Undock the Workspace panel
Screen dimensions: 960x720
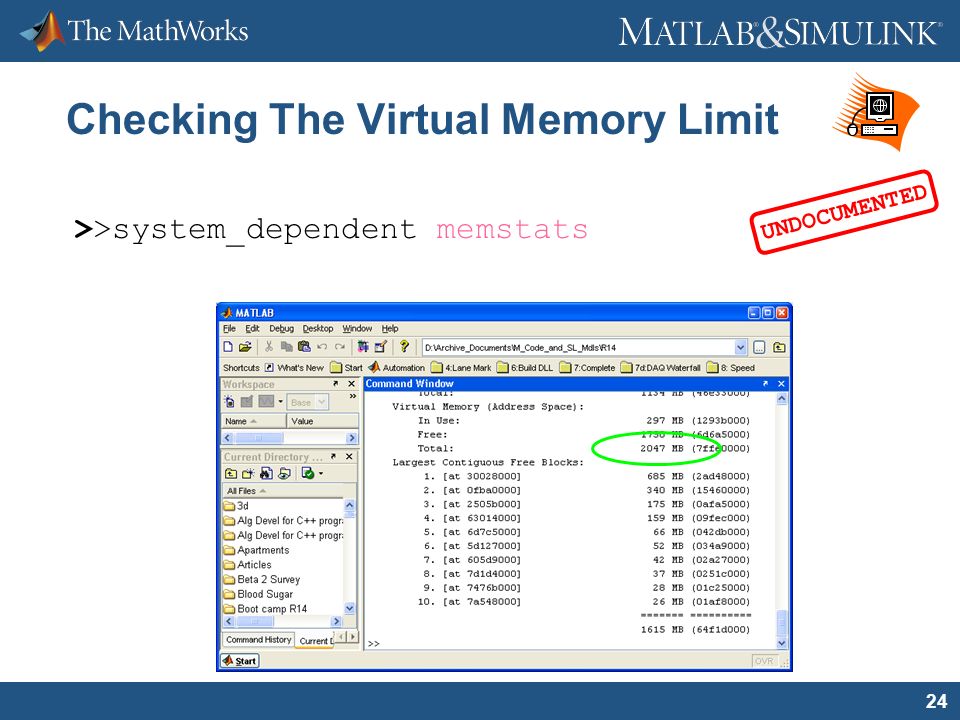(336, 384)
